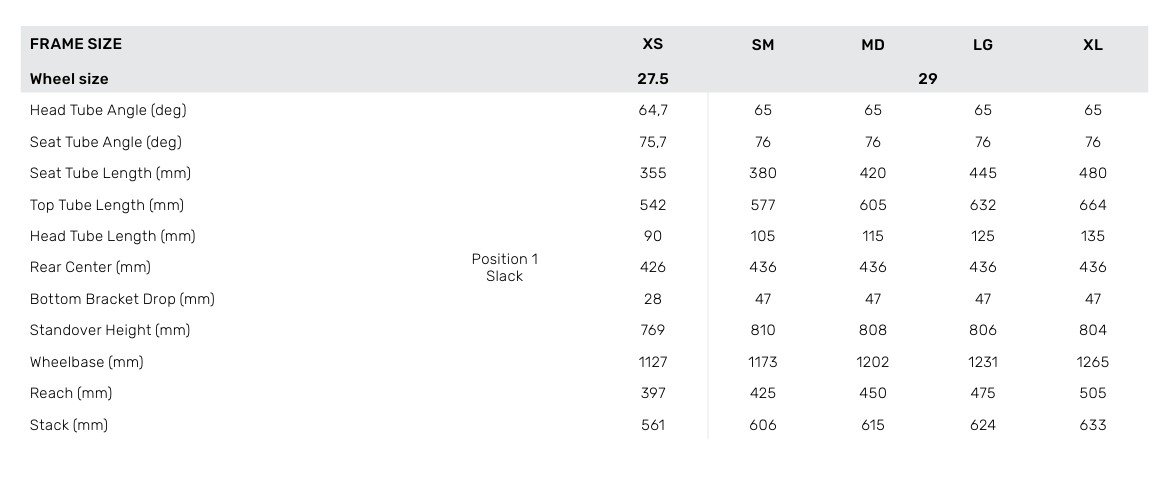The image size is (1157, 499).
Task: Click the Position 1 Slack text
Action: click(505, 267)
